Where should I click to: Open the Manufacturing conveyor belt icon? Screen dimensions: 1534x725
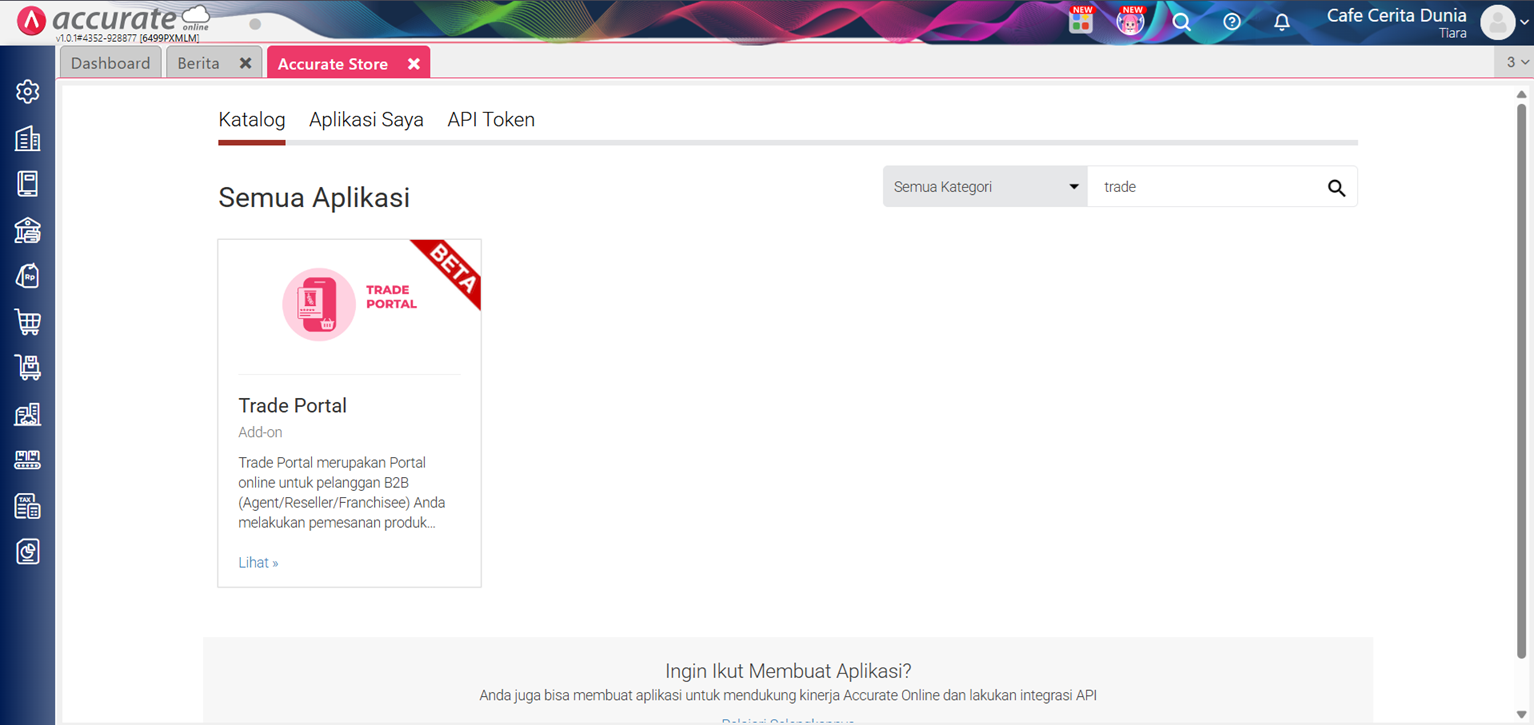point(28,460)
